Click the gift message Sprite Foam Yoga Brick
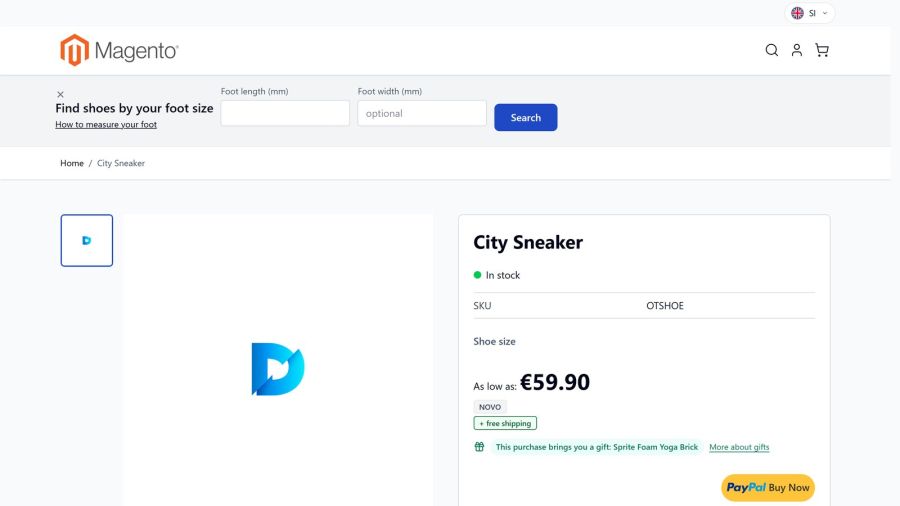Viewport: 900px width, 506px height. coord(597,447)
